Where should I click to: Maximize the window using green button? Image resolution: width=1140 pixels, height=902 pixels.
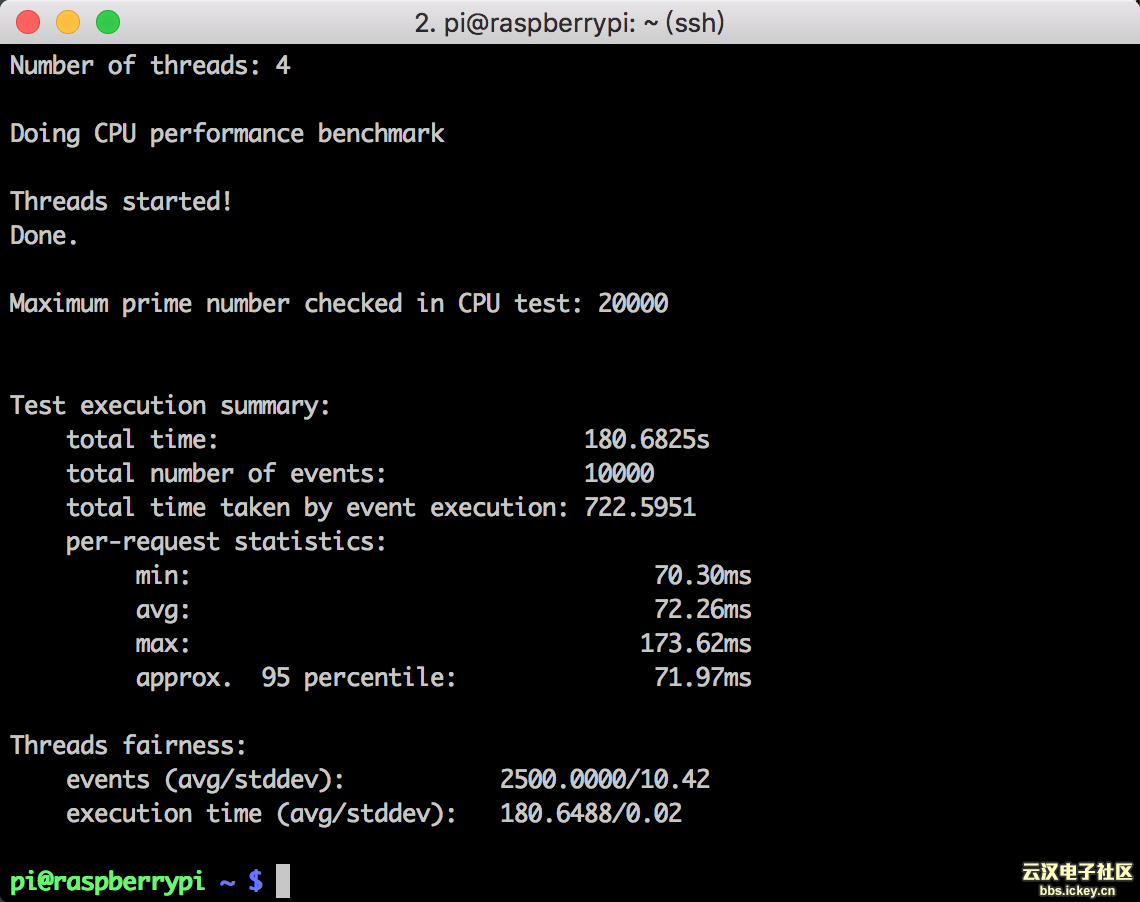[107, 21]
